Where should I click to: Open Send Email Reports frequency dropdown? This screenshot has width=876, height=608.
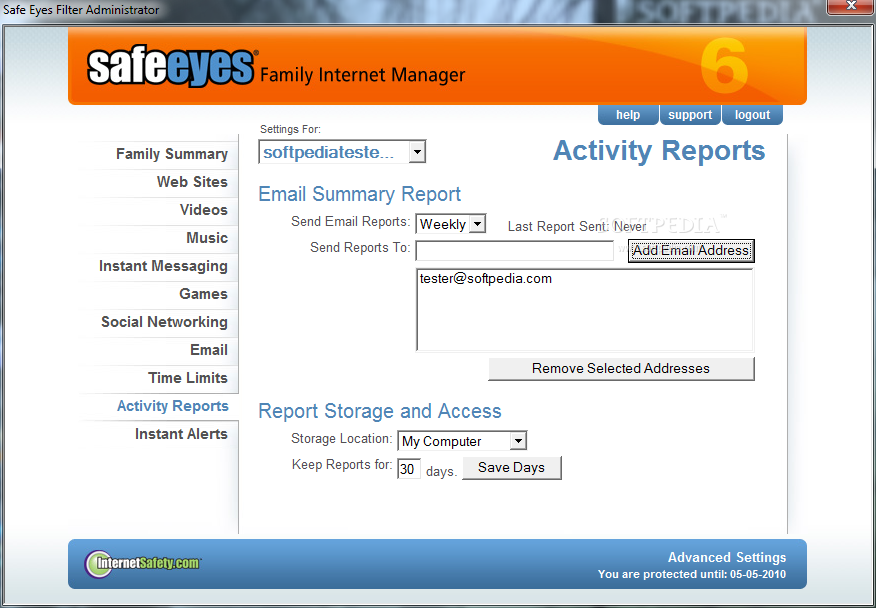[450, 224]
